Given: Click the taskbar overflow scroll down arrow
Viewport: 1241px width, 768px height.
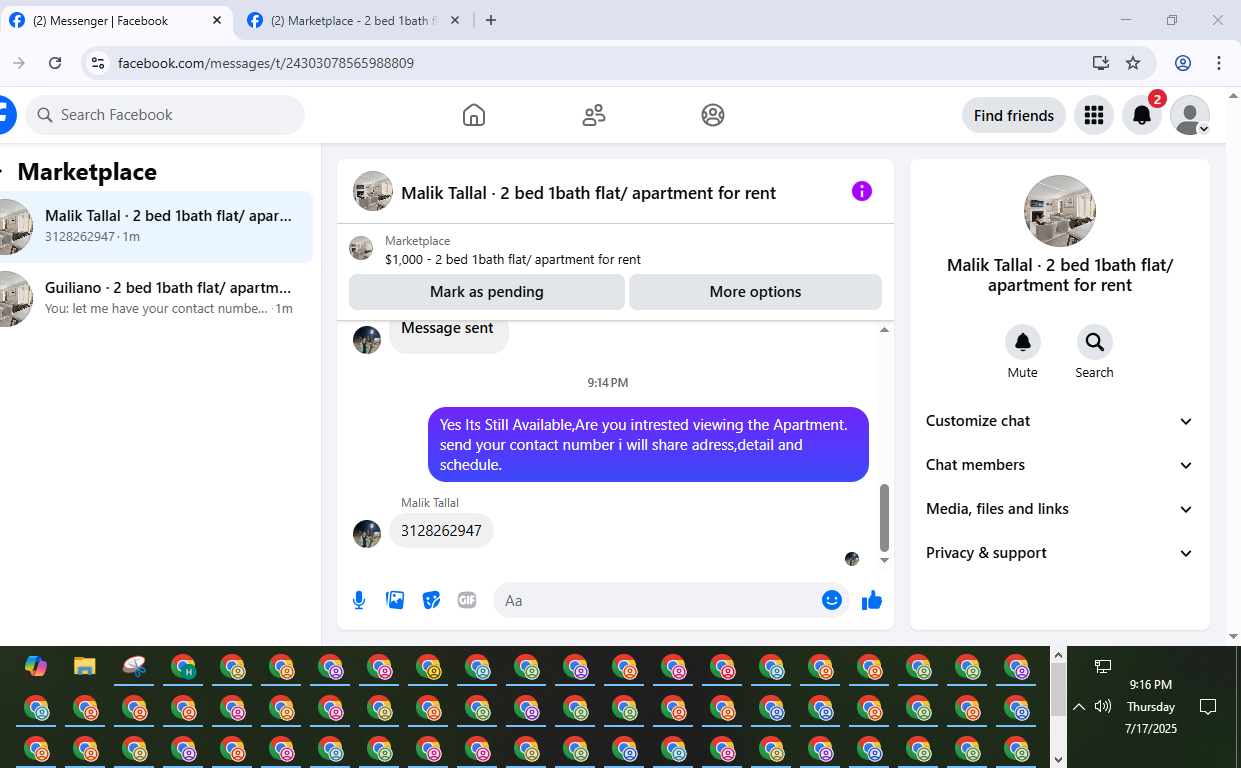Looking at the screenshot, I should (x=1058, y=760).
